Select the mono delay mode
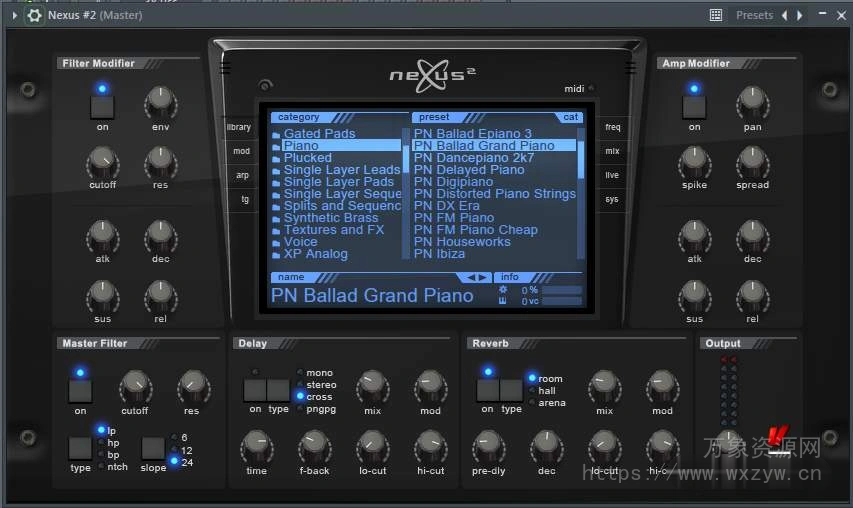This screenshot has height=508, width=853. coord(319,373)
